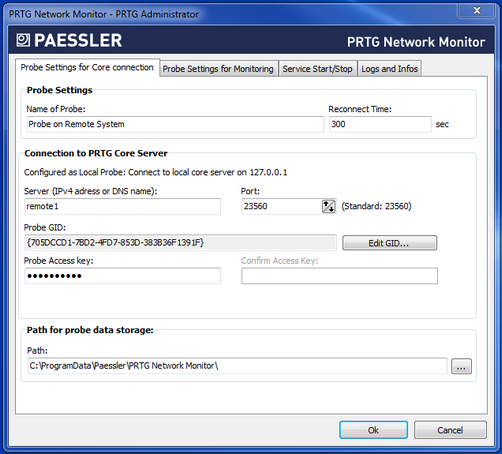Click the 'Configured as Local Probe' text line
This screenshot has width=502, height=454.
(155, 172)
